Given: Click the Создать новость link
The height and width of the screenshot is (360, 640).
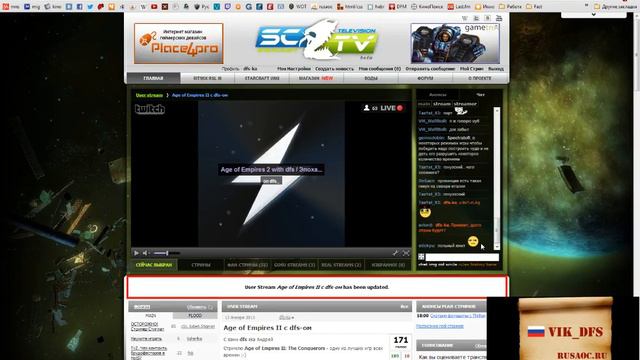Looking at the screenshot, I should (x=334, y=69).
